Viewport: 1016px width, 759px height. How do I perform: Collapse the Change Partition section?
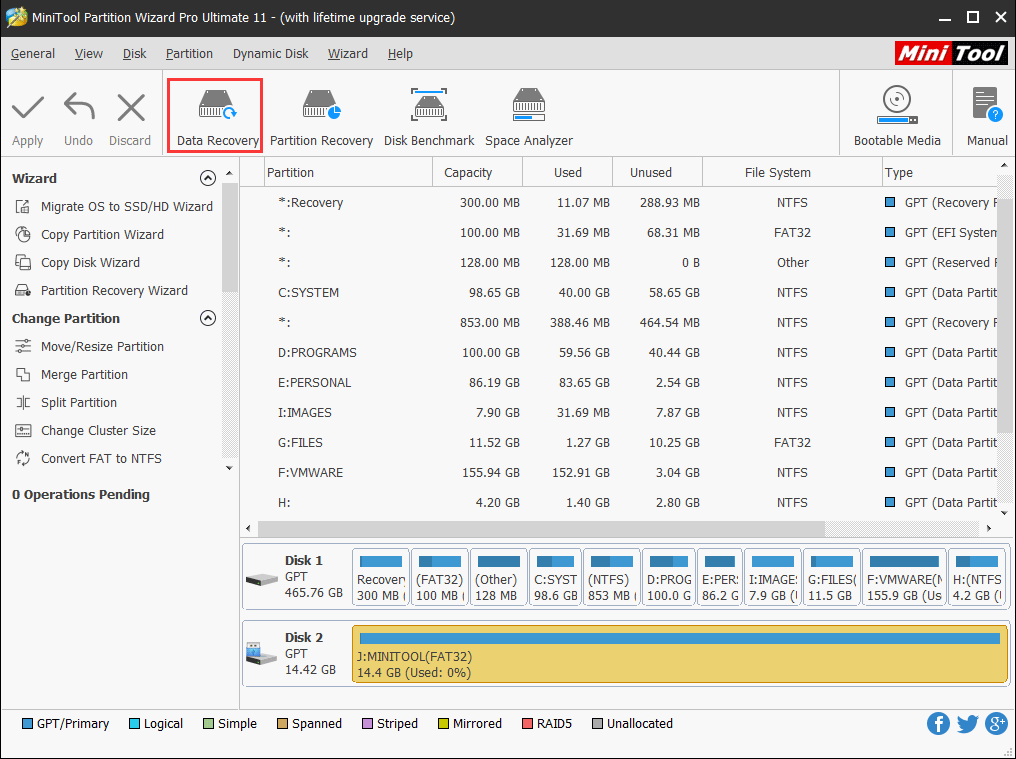208,318
